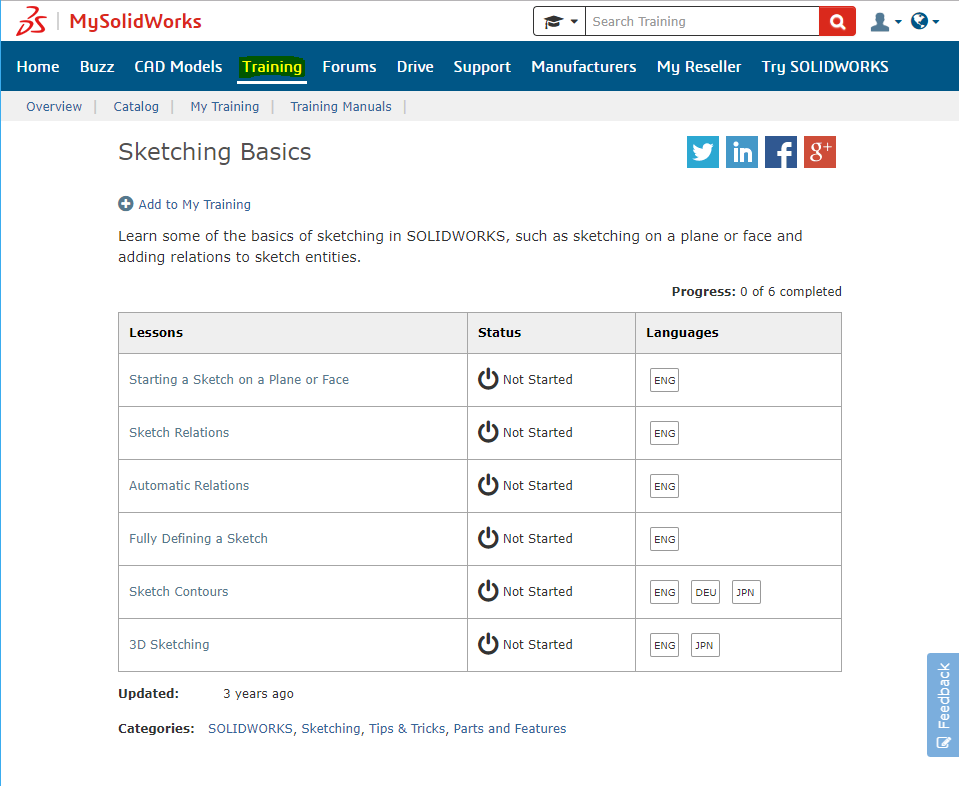Open the Feedback side tab
Screen dimensions: 959x786
pyautogui.click(x=943, y=705)
